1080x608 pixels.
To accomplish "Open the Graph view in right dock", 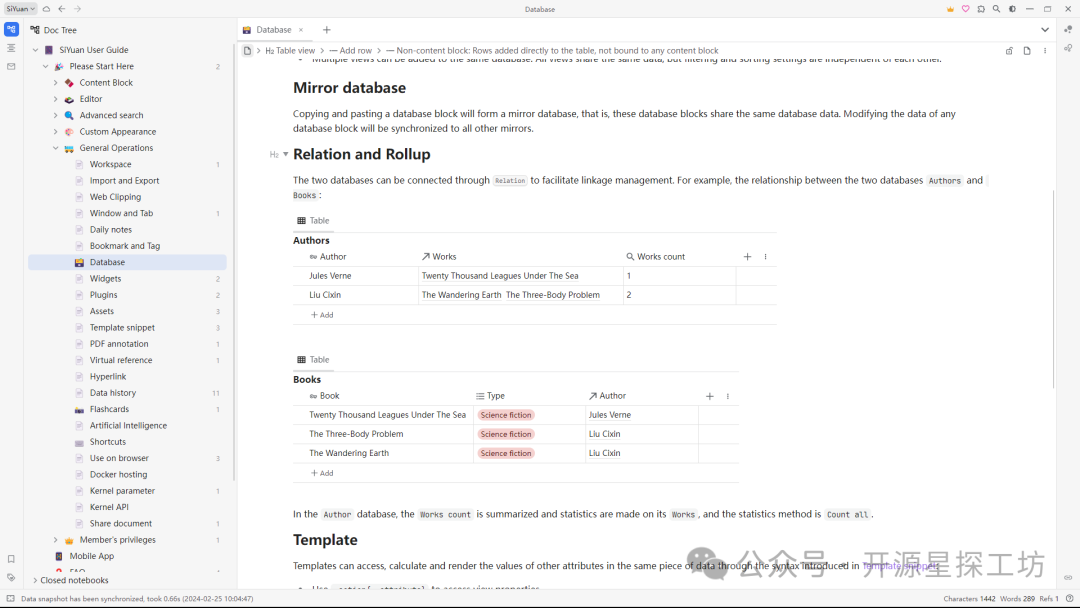I will click(x=1068, y=30).
